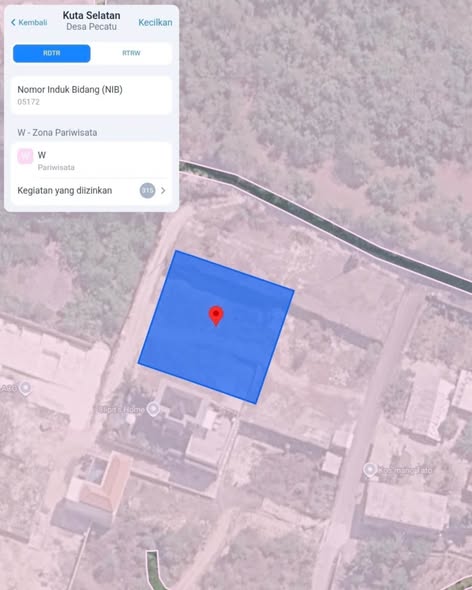Click the 315 count badge
The image size is (472, 590).
pyautogui.click(x=147, y=191)
